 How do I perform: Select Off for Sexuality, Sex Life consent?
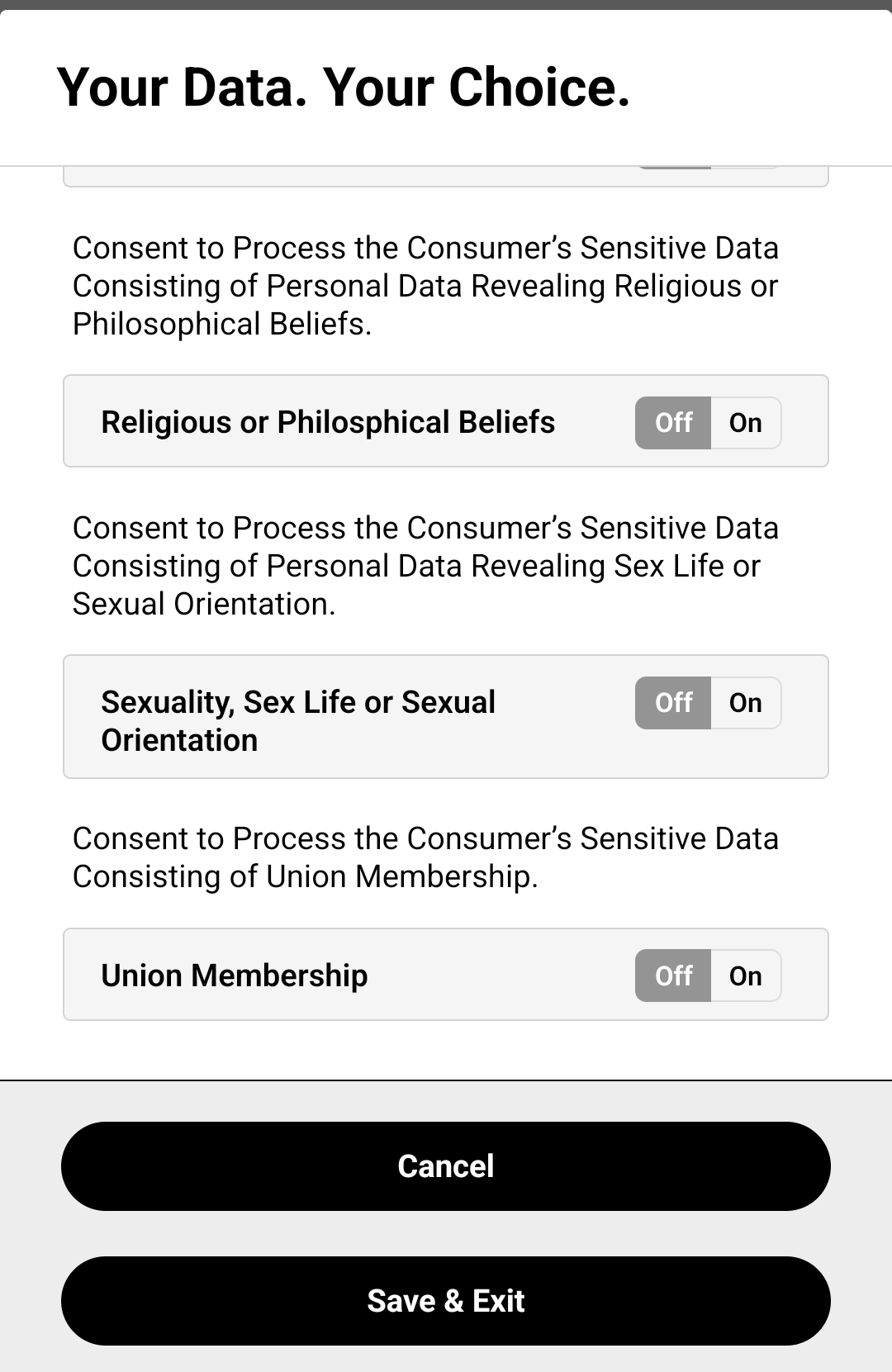[673, 703]
